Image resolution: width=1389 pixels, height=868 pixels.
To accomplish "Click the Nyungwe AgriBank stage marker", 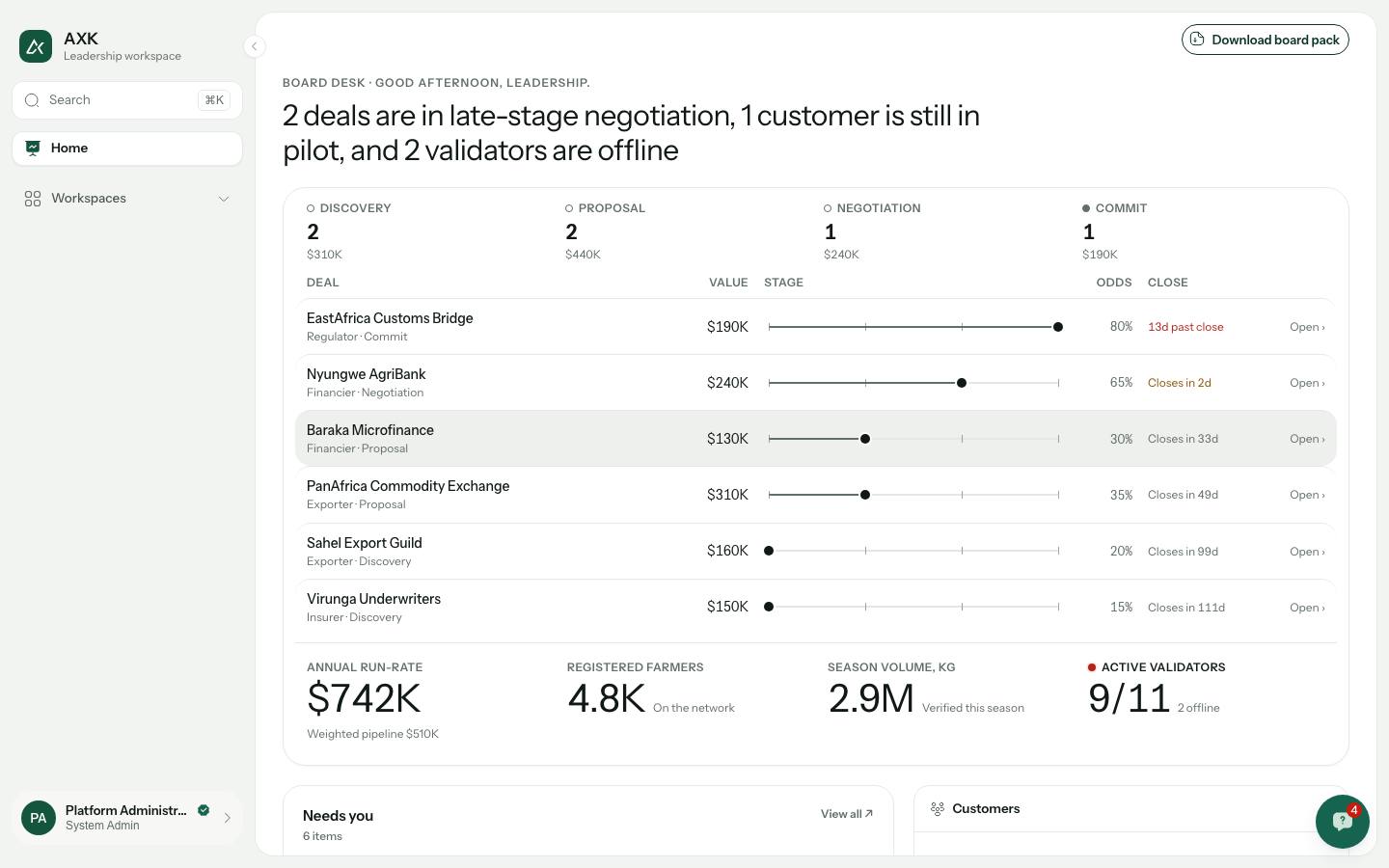I will [962, 383].
